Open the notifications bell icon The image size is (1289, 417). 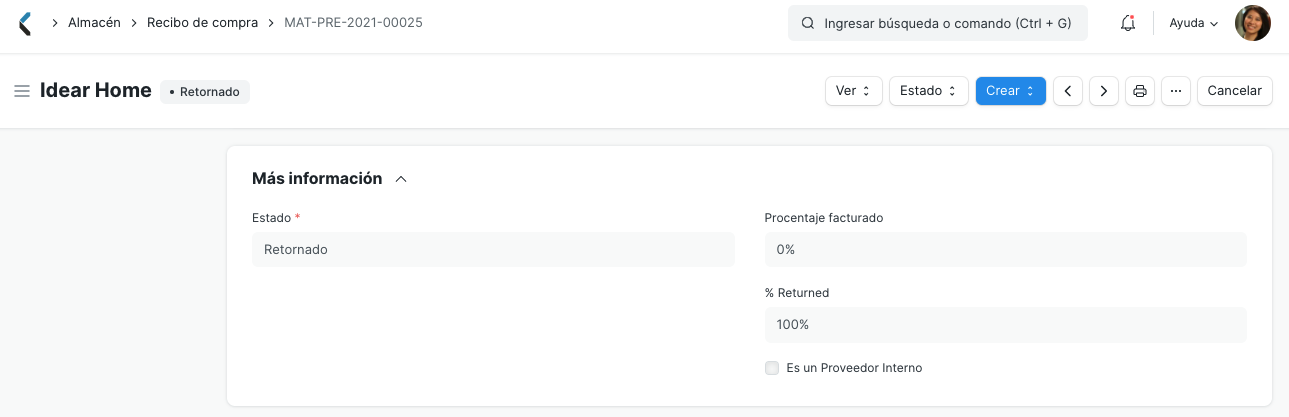[1127, 23]
